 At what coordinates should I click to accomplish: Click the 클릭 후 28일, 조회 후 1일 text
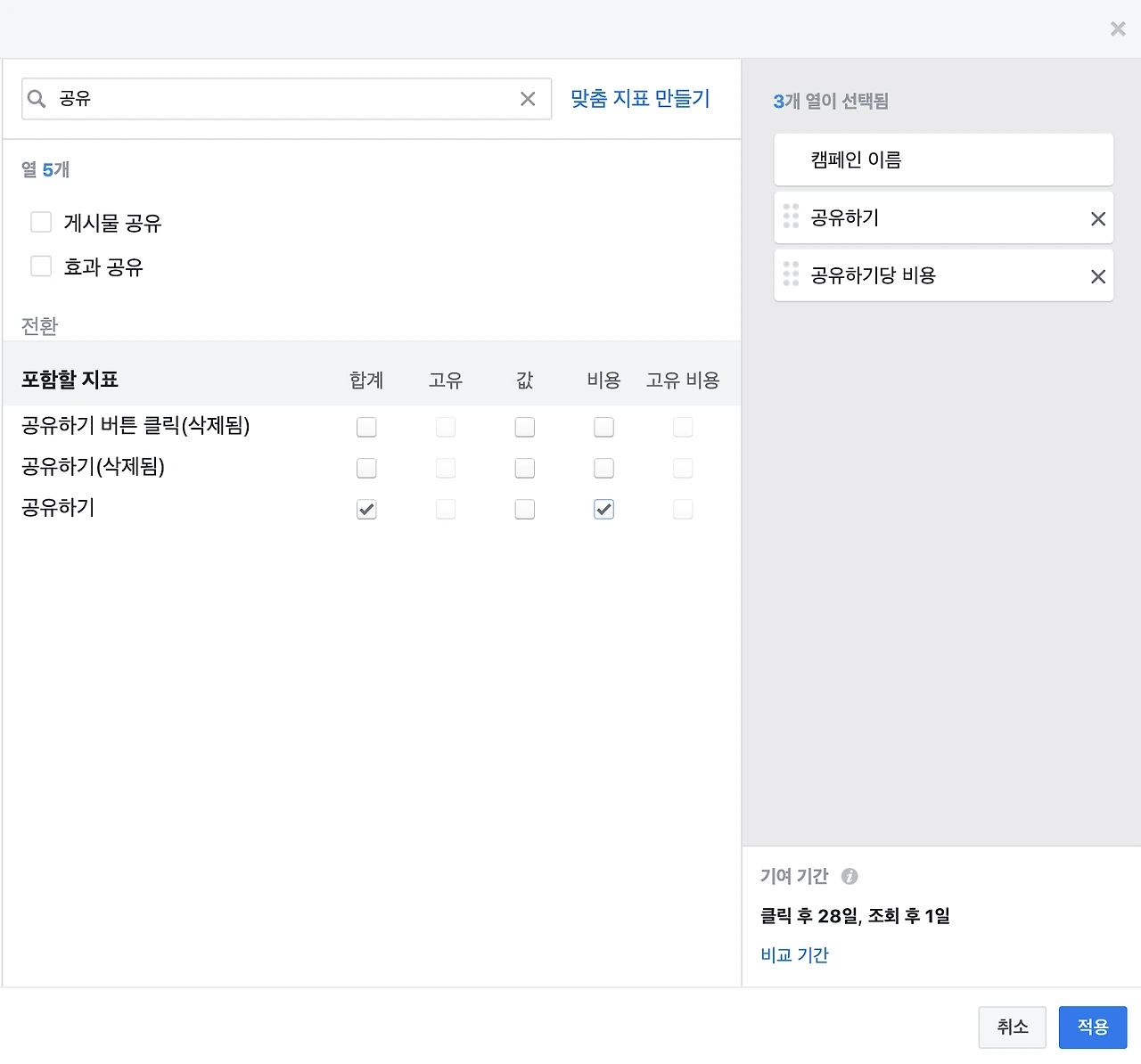(x=855, y=916)
